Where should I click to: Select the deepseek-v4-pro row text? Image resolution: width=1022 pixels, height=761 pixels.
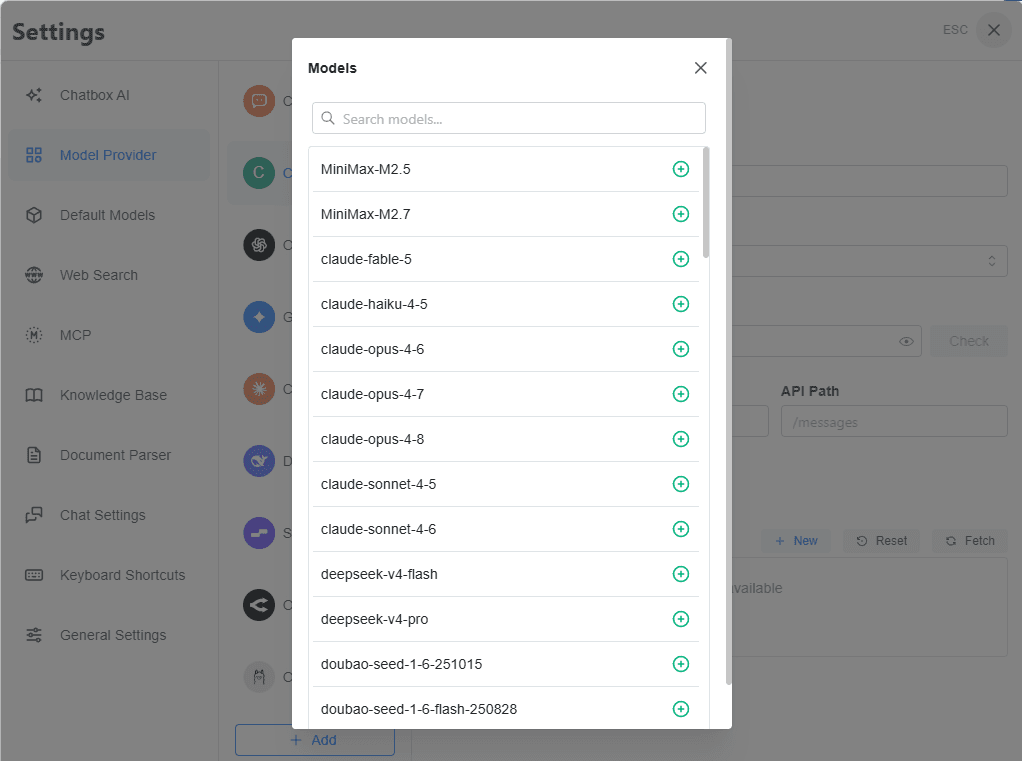pos(374,619)
